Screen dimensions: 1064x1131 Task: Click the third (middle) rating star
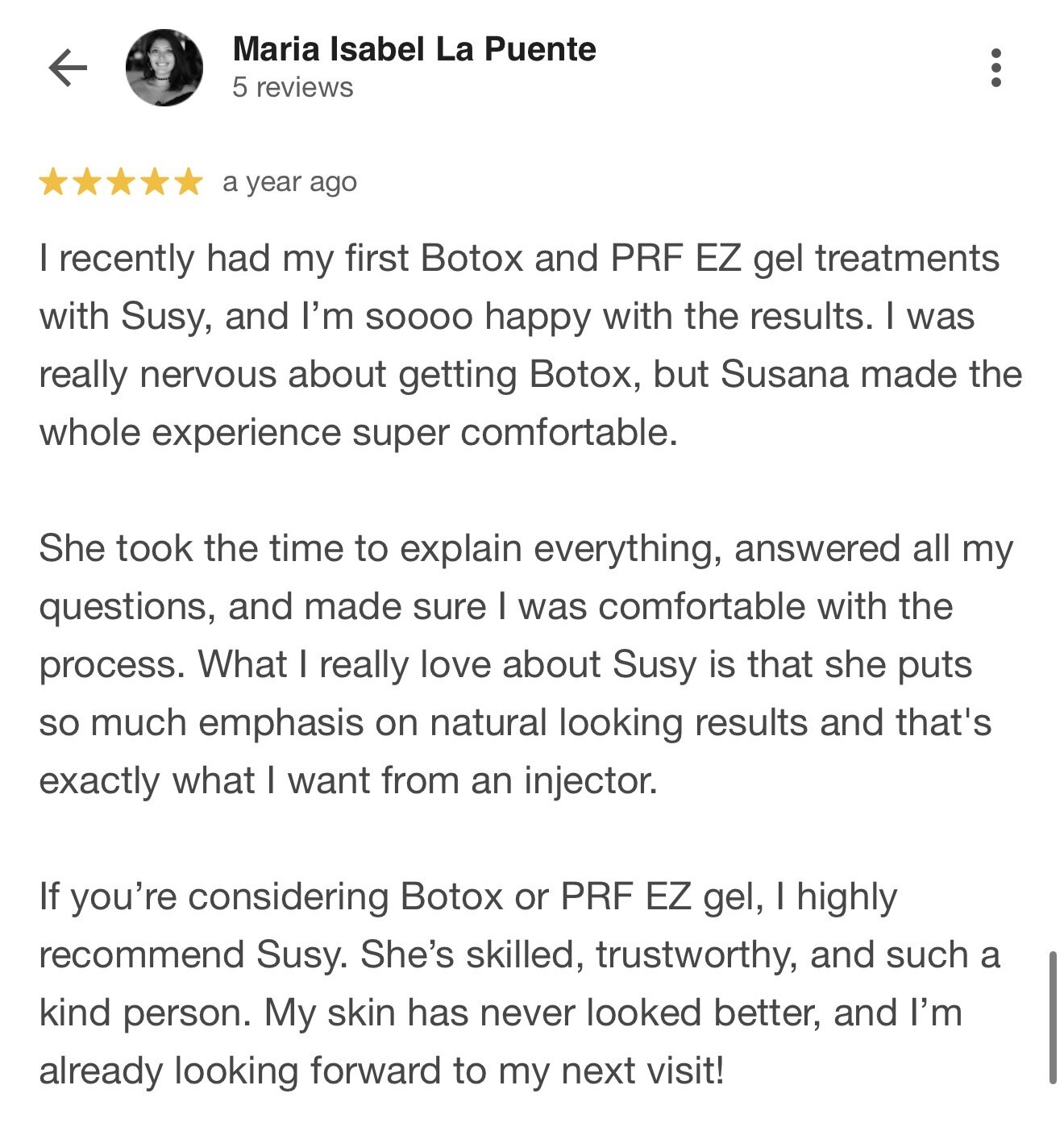(x=121, y=182)
